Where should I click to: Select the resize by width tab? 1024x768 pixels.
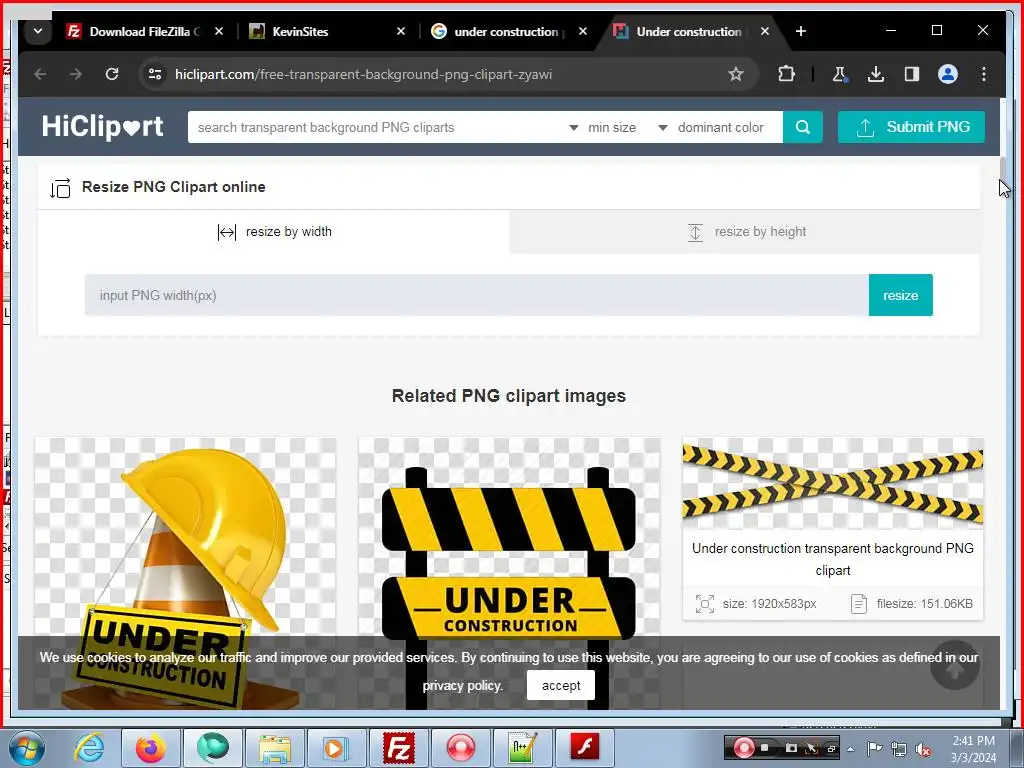click(x=274, y=232)
